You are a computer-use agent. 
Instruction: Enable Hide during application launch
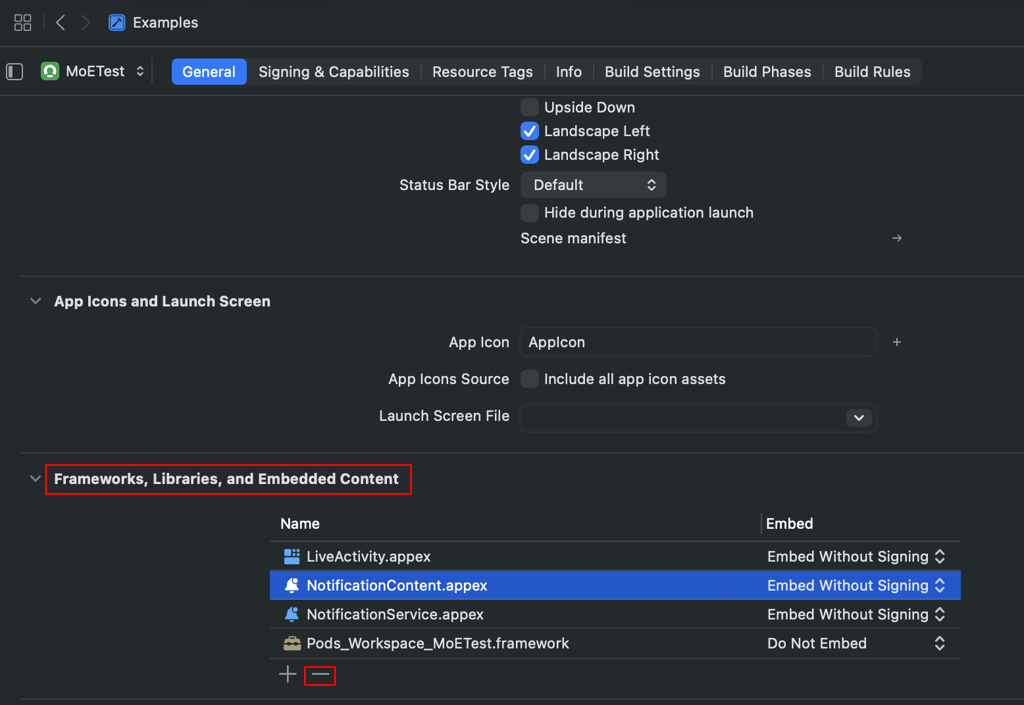(x=530, y=213)
